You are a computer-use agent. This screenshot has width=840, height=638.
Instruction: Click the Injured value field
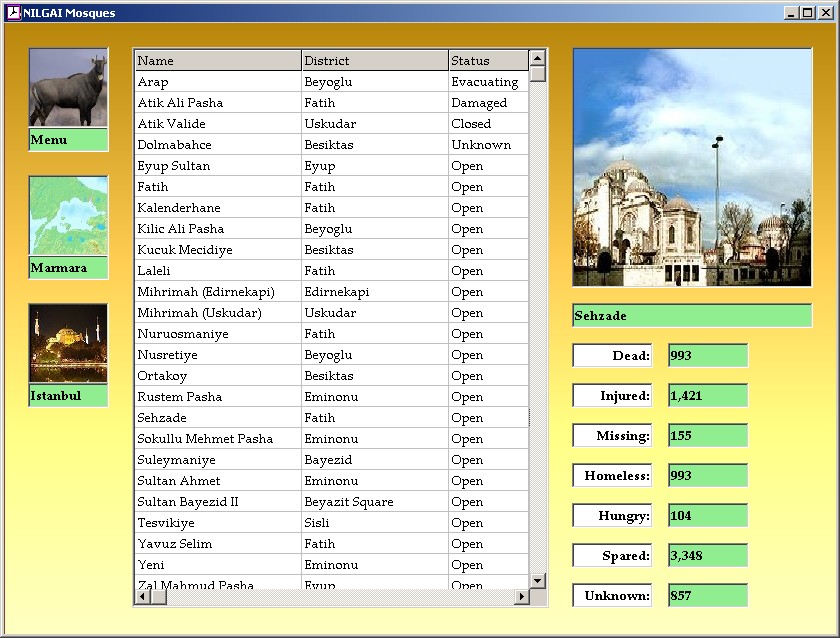708,396
